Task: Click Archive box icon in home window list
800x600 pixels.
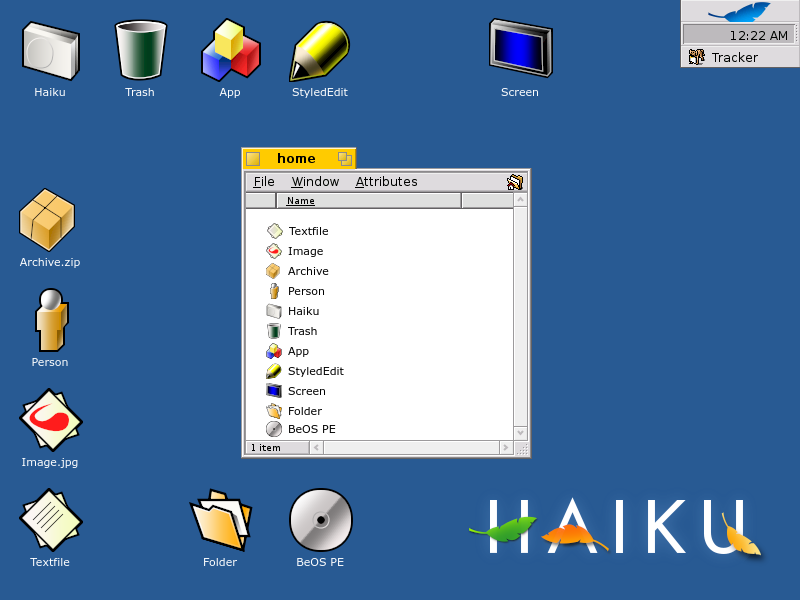Action: (273, 271)
